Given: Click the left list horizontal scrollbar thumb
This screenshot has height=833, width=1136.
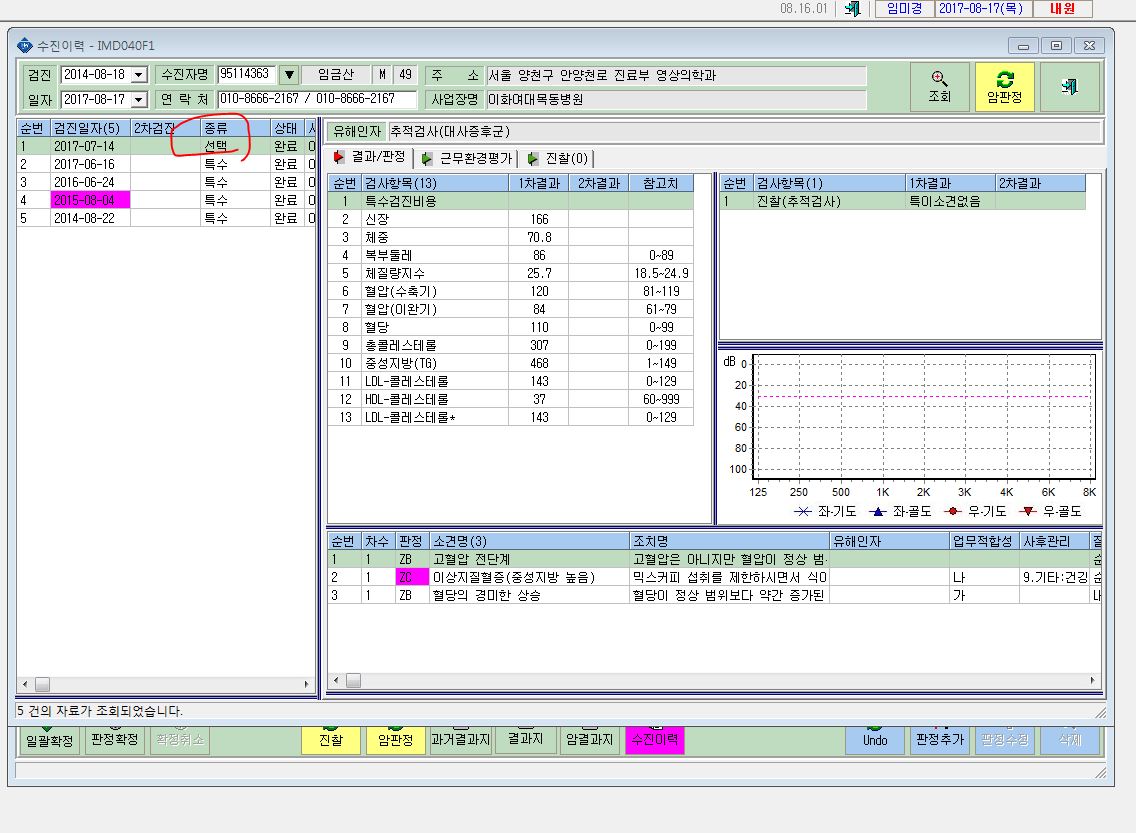Looking at the screenshot, I should 43,684.
